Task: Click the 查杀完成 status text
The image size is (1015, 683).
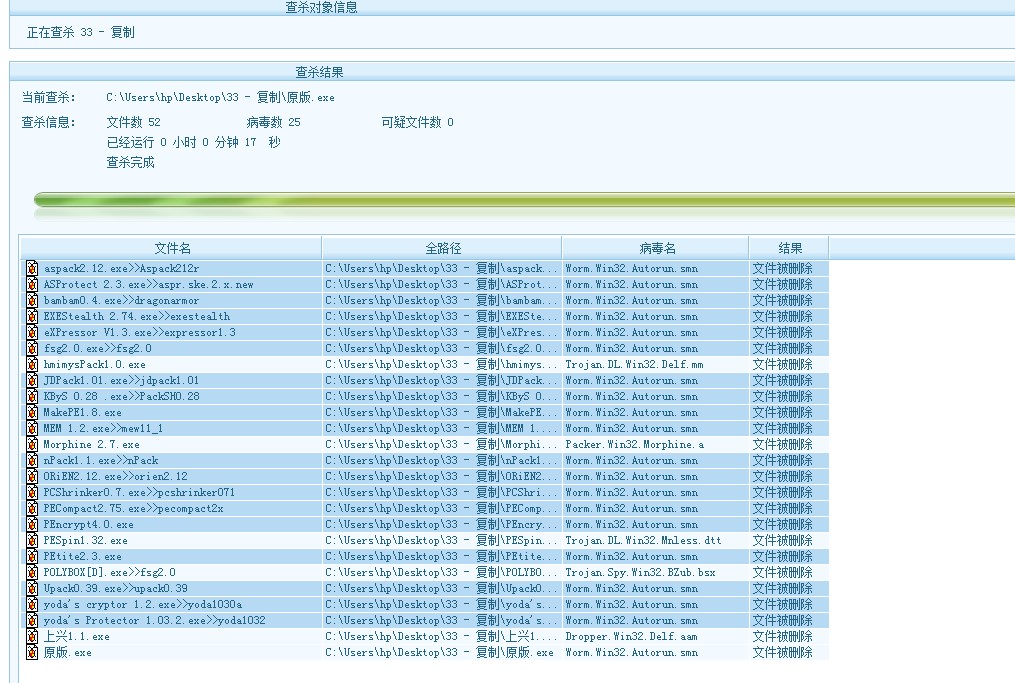Action: tap(130, 162)
